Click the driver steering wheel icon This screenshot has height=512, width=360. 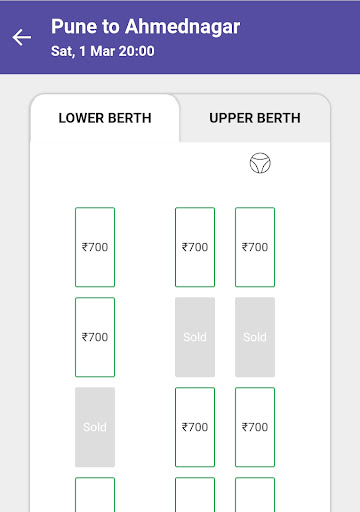pyautogui.click(x=260, y=163)
